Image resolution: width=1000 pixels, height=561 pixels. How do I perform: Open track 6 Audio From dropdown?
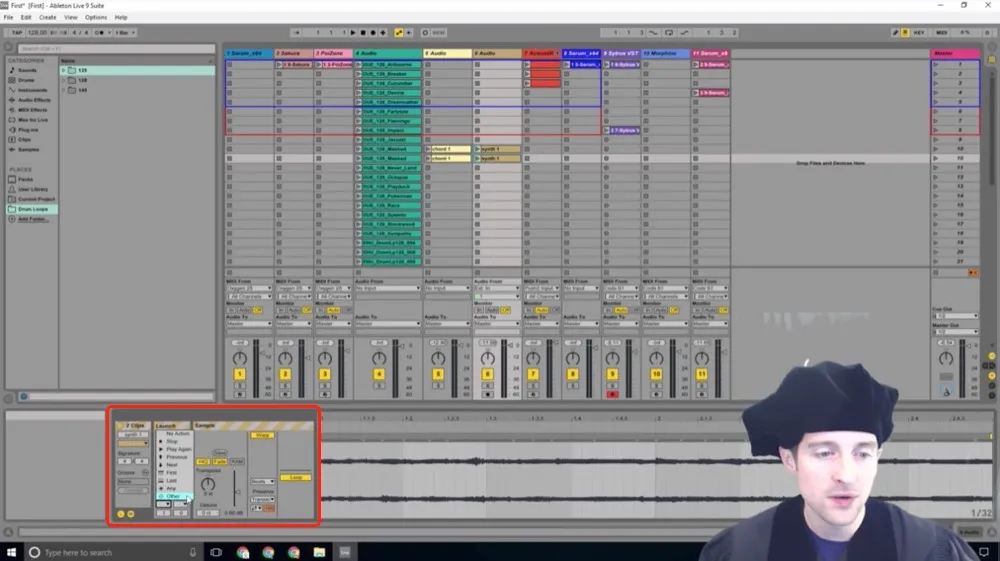[x=497, y=288]
